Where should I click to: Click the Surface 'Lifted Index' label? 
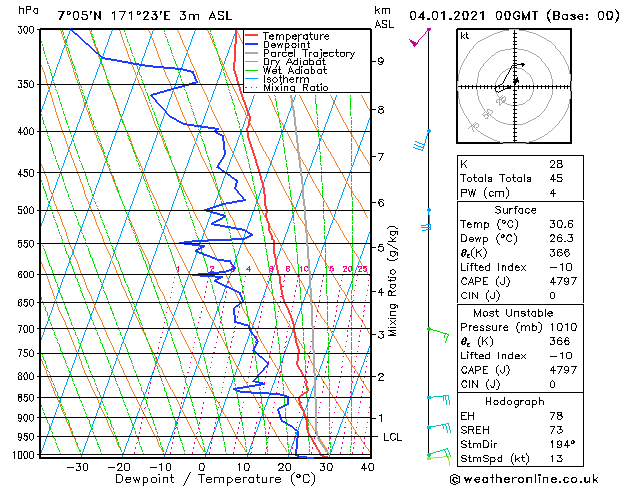click(493, 267)
